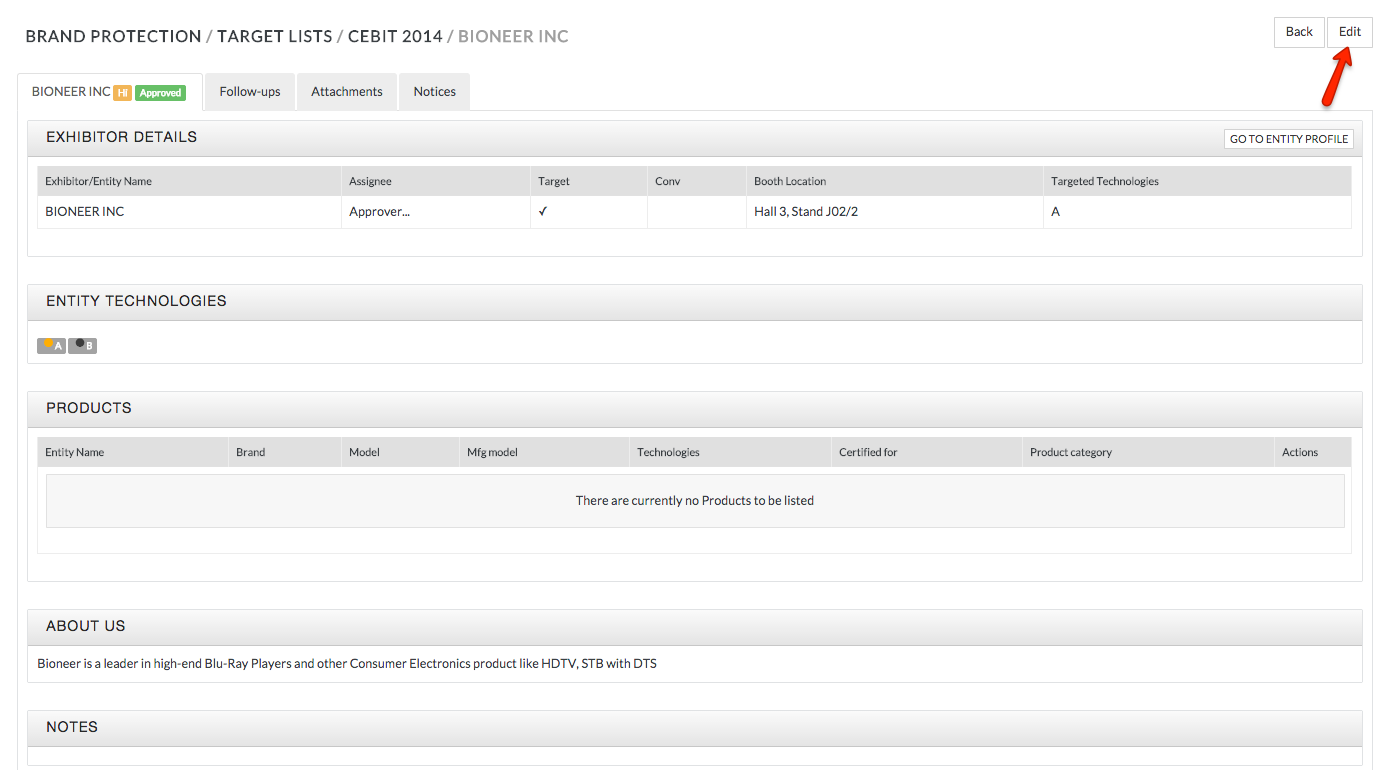Screen dimensions: 1391x770
Task: Click the Edit button
Action: click(x=1350, y=31)
